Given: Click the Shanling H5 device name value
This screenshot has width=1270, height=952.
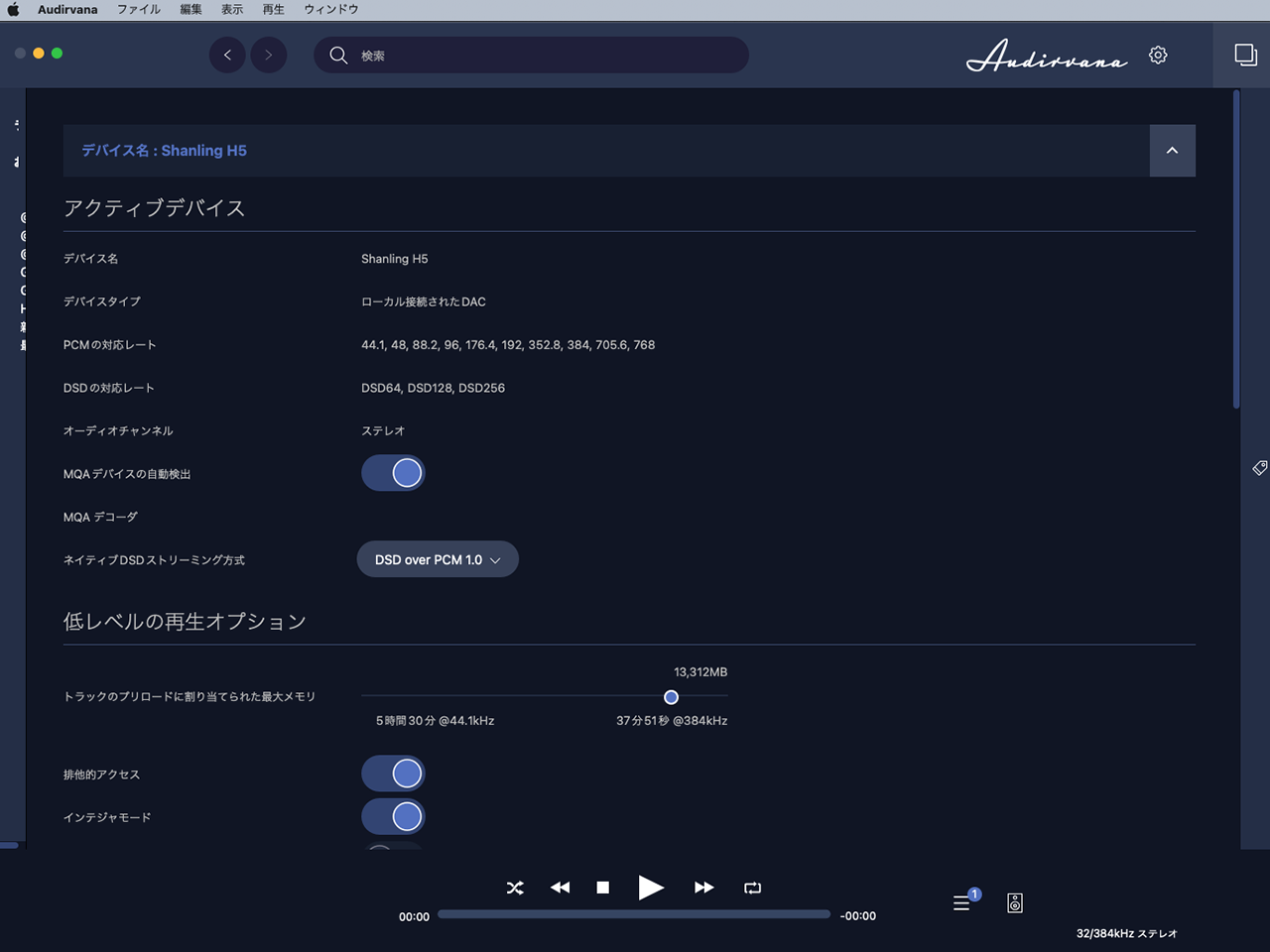Looking at the screenshot, I should 395,259.
